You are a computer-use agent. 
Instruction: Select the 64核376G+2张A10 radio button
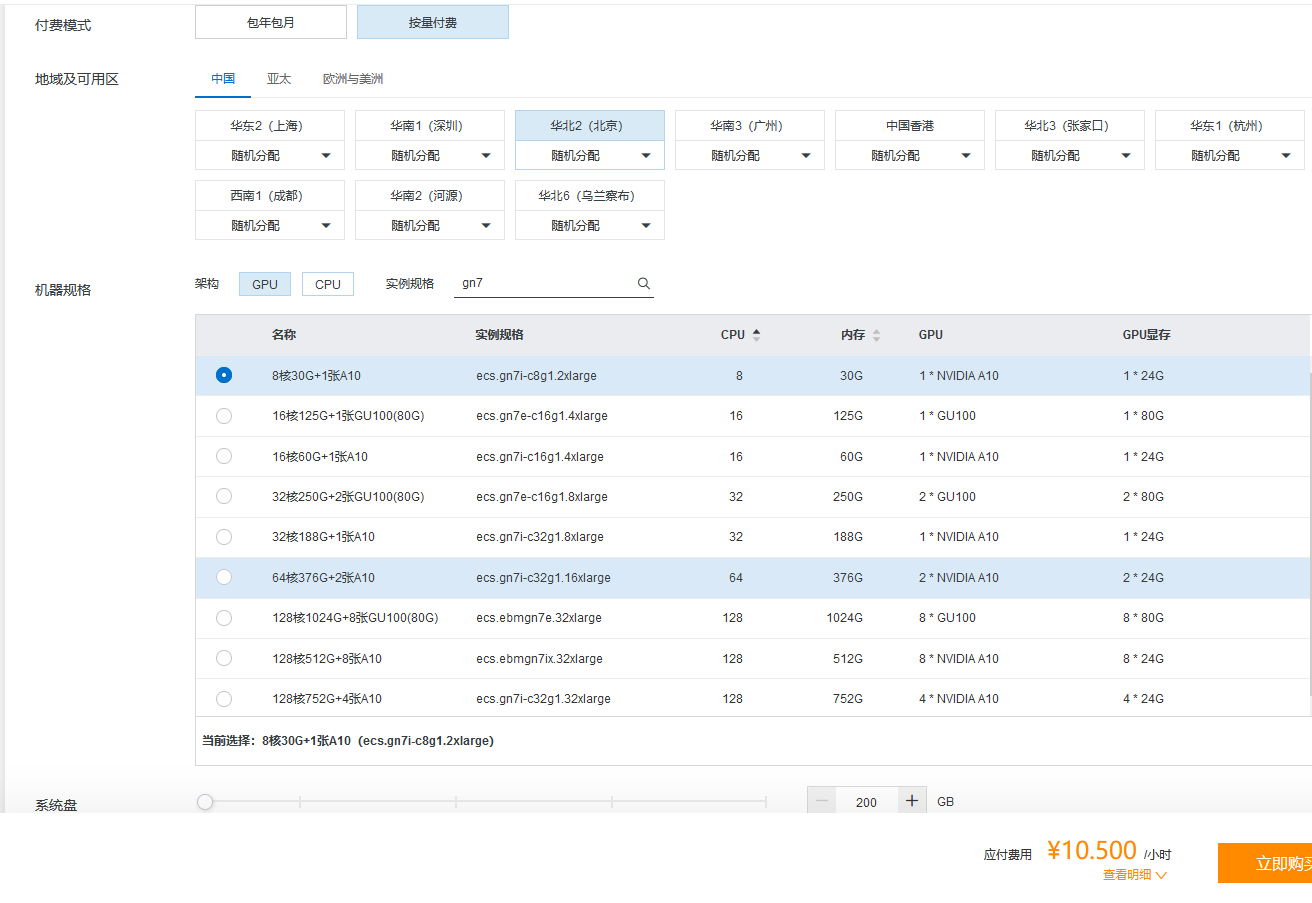click(x=224, y=577)
